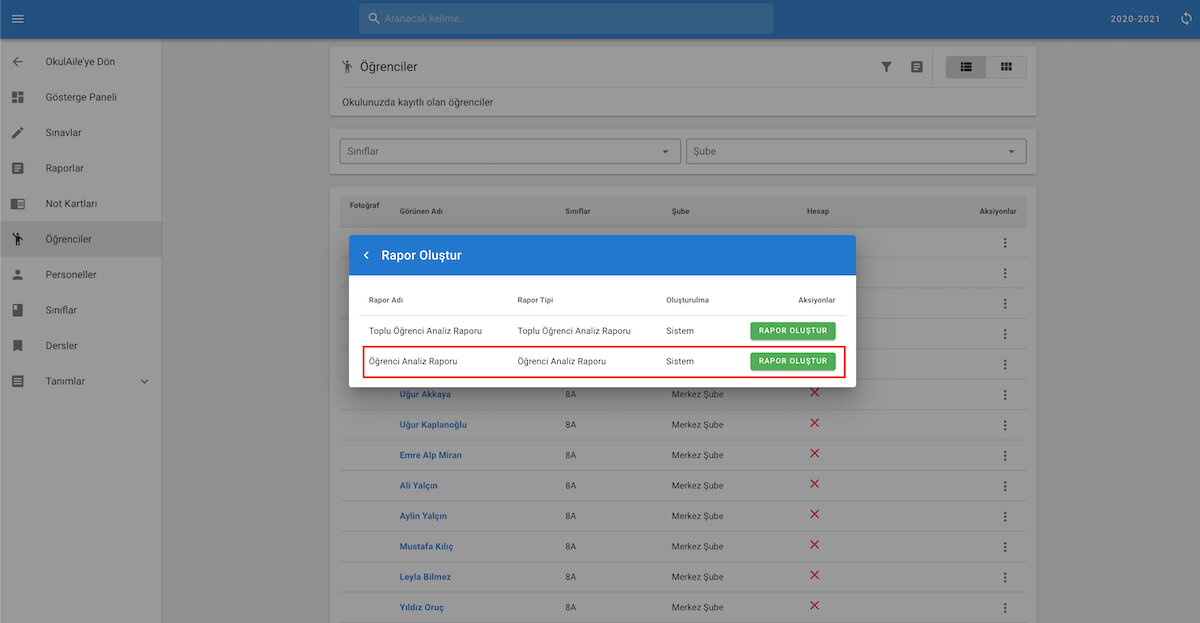Open the filter icon in Öğrenciler header
1200x623 pixels.
[x=886, y=67]
